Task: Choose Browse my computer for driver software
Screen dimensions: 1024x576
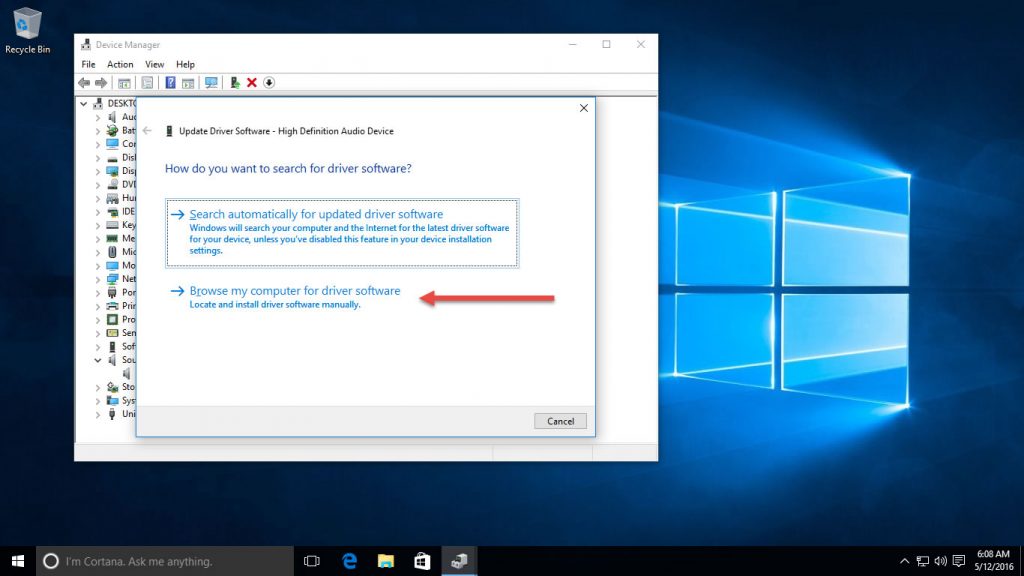Action: [x=295, y=290]
